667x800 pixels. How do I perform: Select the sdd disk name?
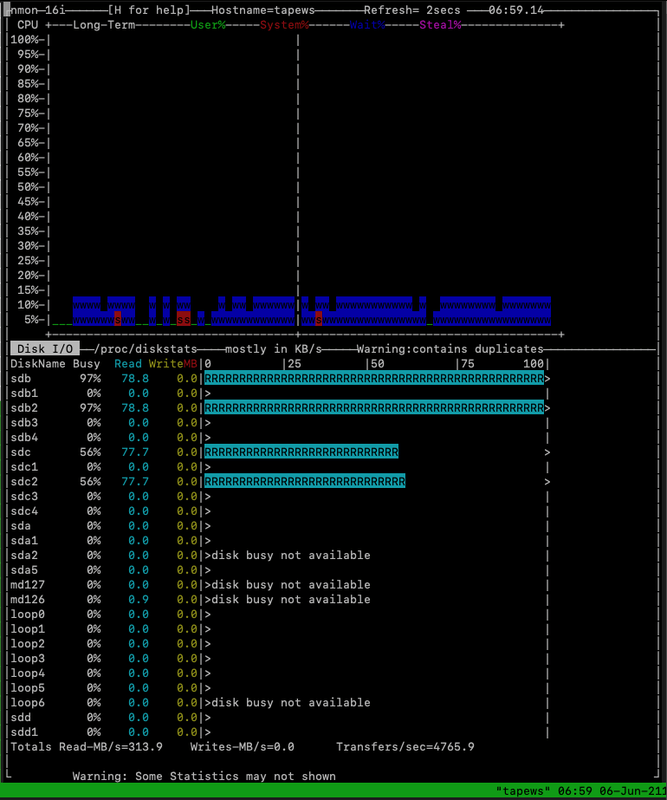(x=20, y=717)
